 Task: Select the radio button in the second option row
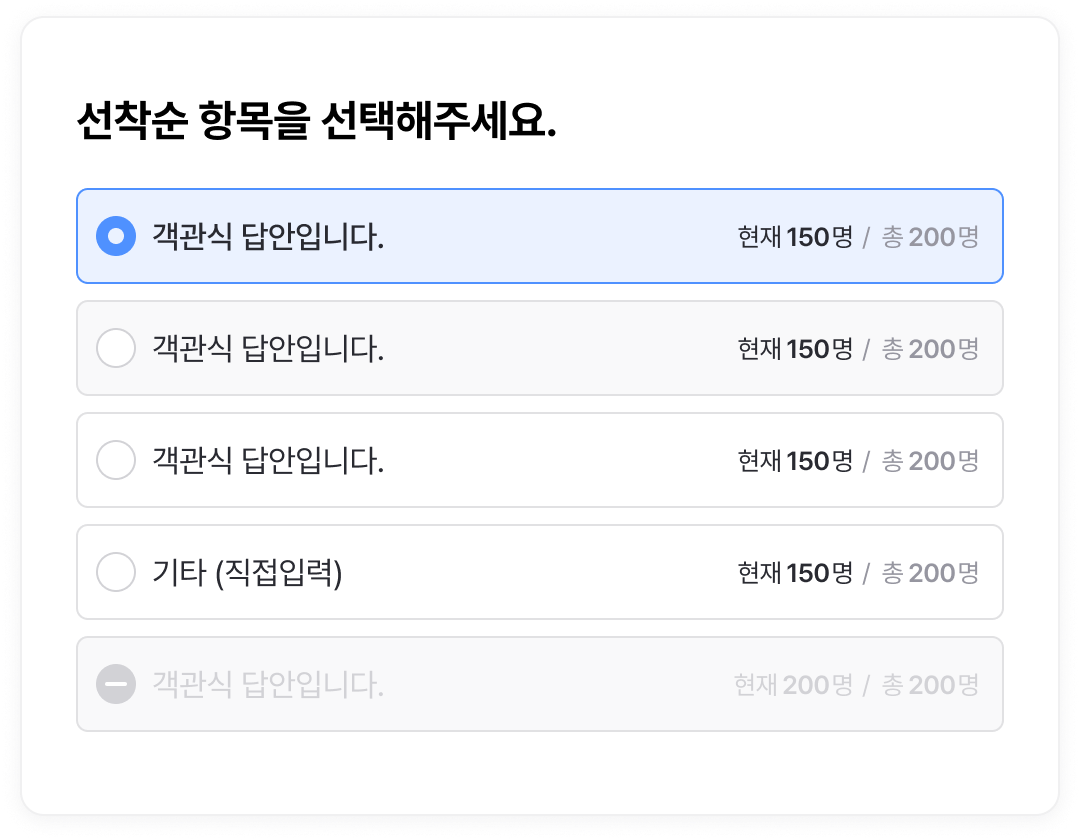click(116, 349)
